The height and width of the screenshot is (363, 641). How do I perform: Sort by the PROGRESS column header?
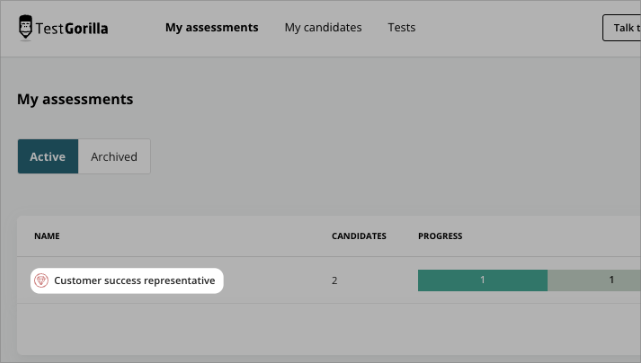pyautogui.click(x=440, y=236)
